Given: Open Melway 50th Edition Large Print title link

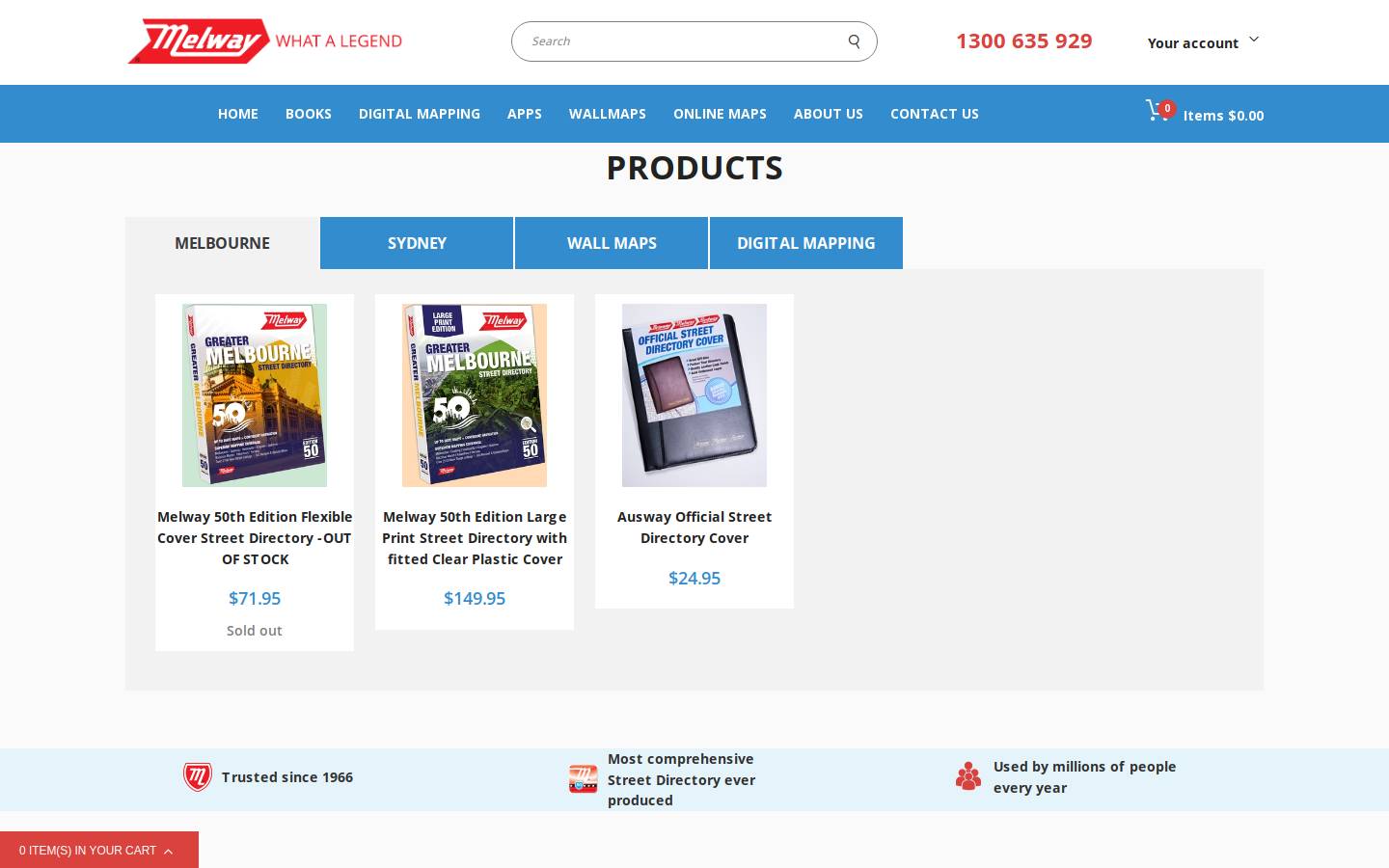Looking at the screenshot, I should pyautogui.click(x=475, y=538).
